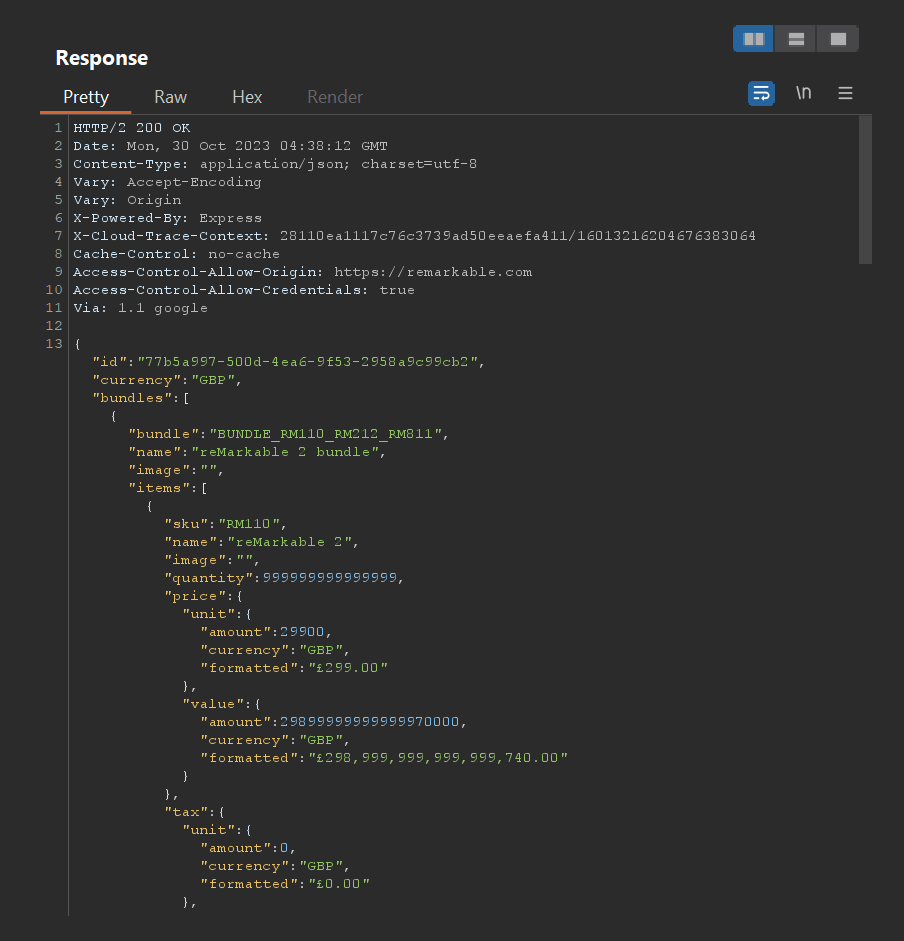Switch to the Hex tab
The image size is (904, 941).
pyautogui.click(x=247, y=97)
